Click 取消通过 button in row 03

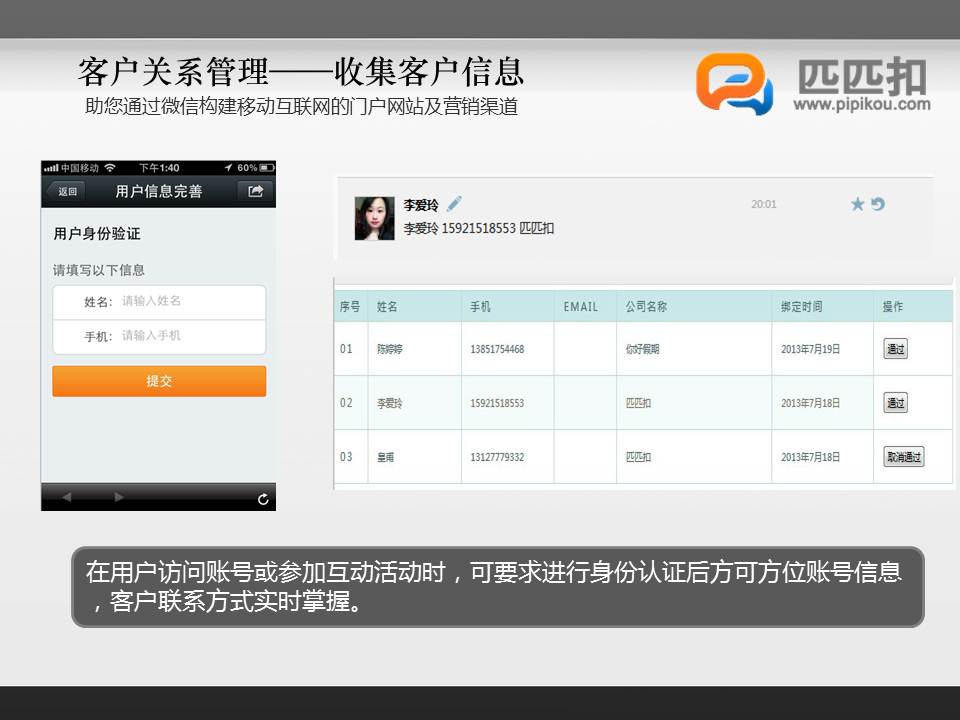pyautogui.click(x=903, y=457)
